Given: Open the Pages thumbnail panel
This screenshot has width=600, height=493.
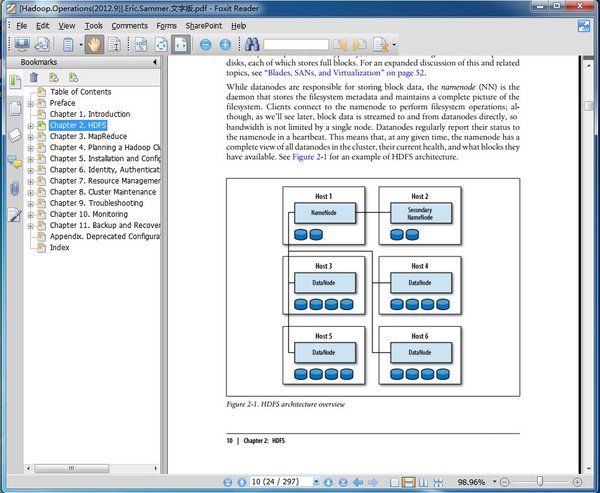Looking at the screenshot, I should pyautogui.click(x=14, y=107).
